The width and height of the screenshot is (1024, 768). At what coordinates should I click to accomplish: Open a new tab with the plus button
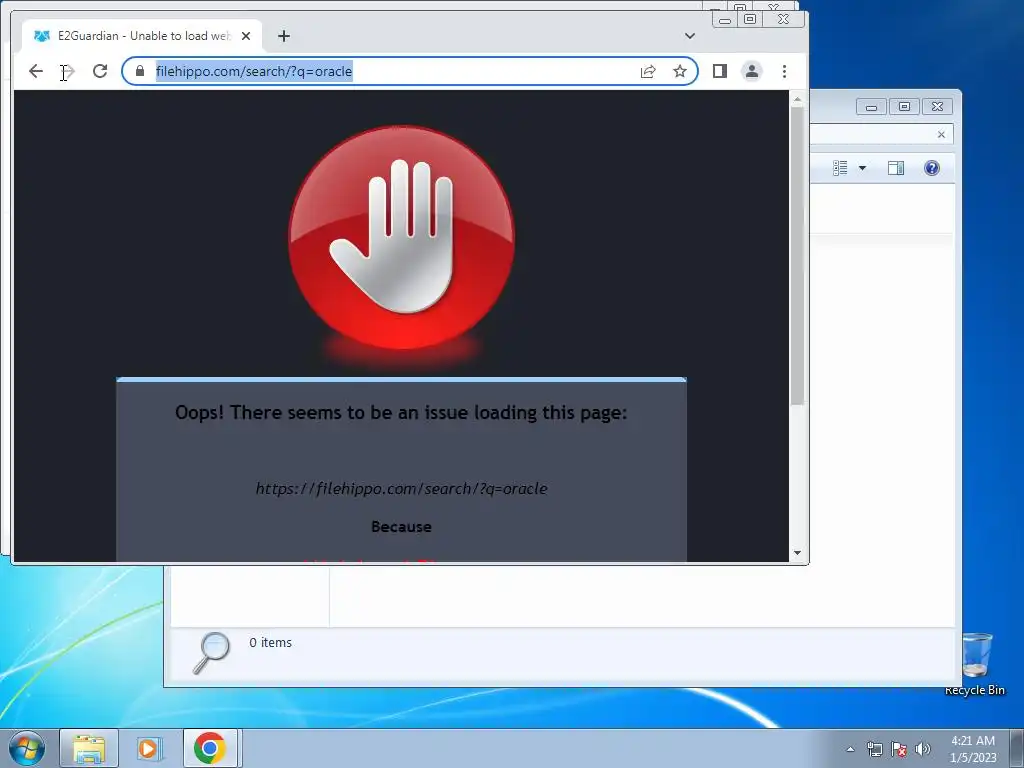283,36
